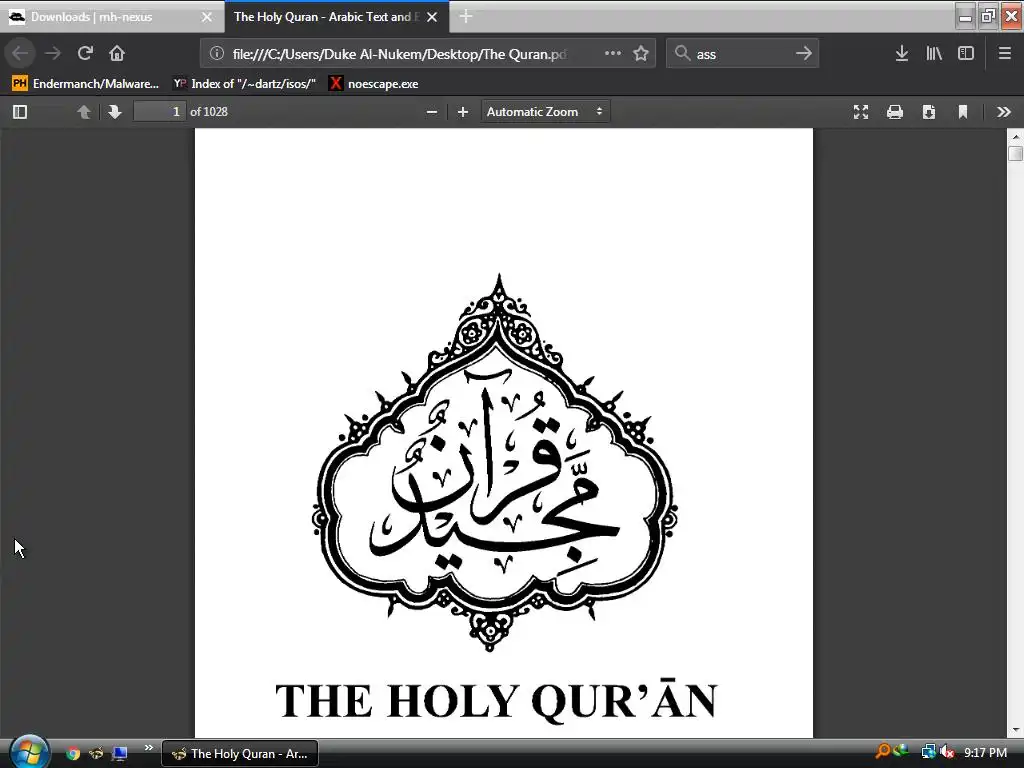Click the muted volume tray icon
Image resolution: width=1024 pixels, height=768 pixels.
pos(947,752)
